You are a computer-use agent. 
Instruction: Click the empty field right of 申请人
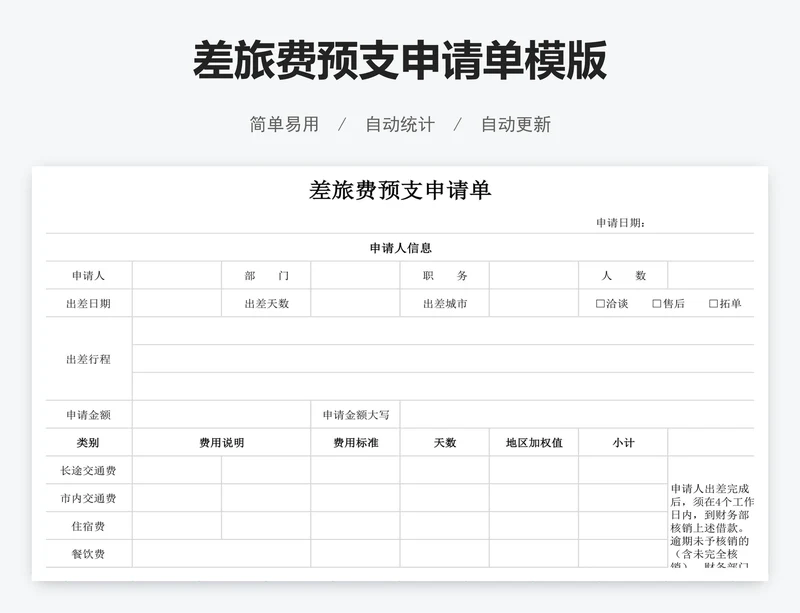[x=176, y=276]
